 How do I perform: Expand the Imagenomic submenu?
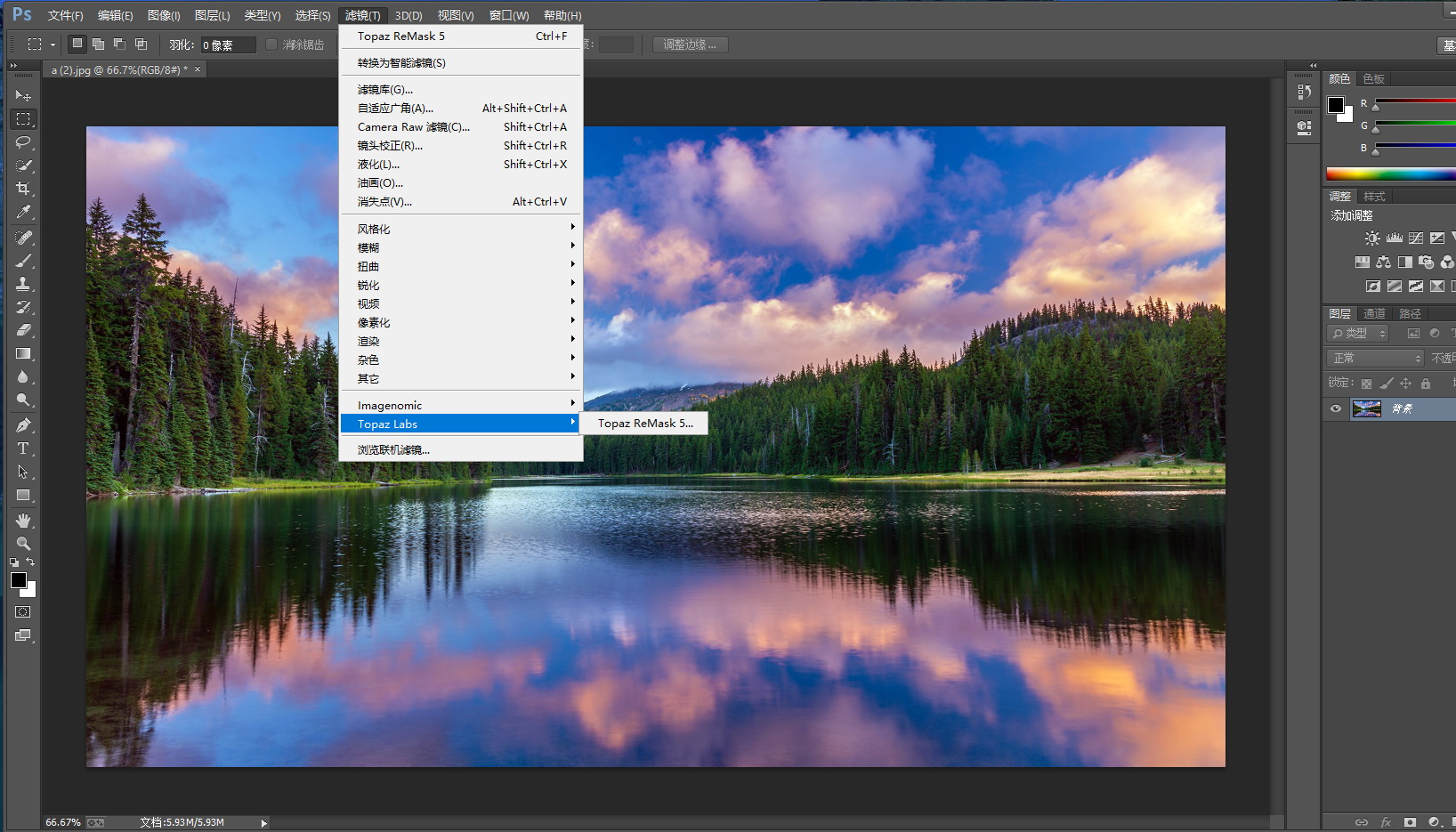461,405
